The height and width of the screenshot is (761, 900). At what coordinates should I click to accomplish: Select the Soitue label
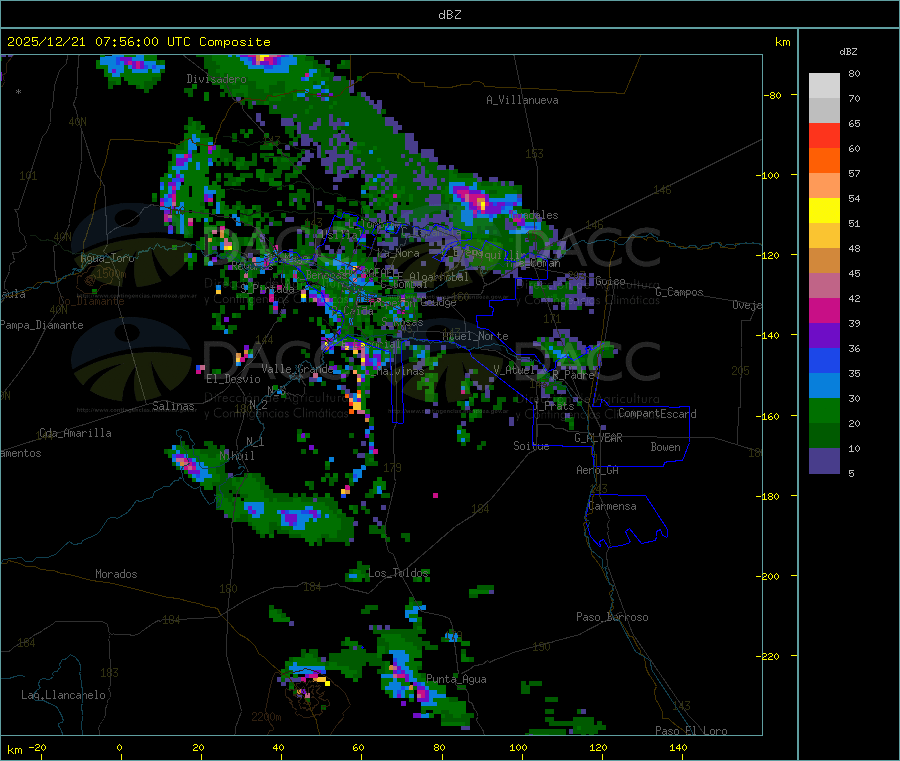point(531,446)
